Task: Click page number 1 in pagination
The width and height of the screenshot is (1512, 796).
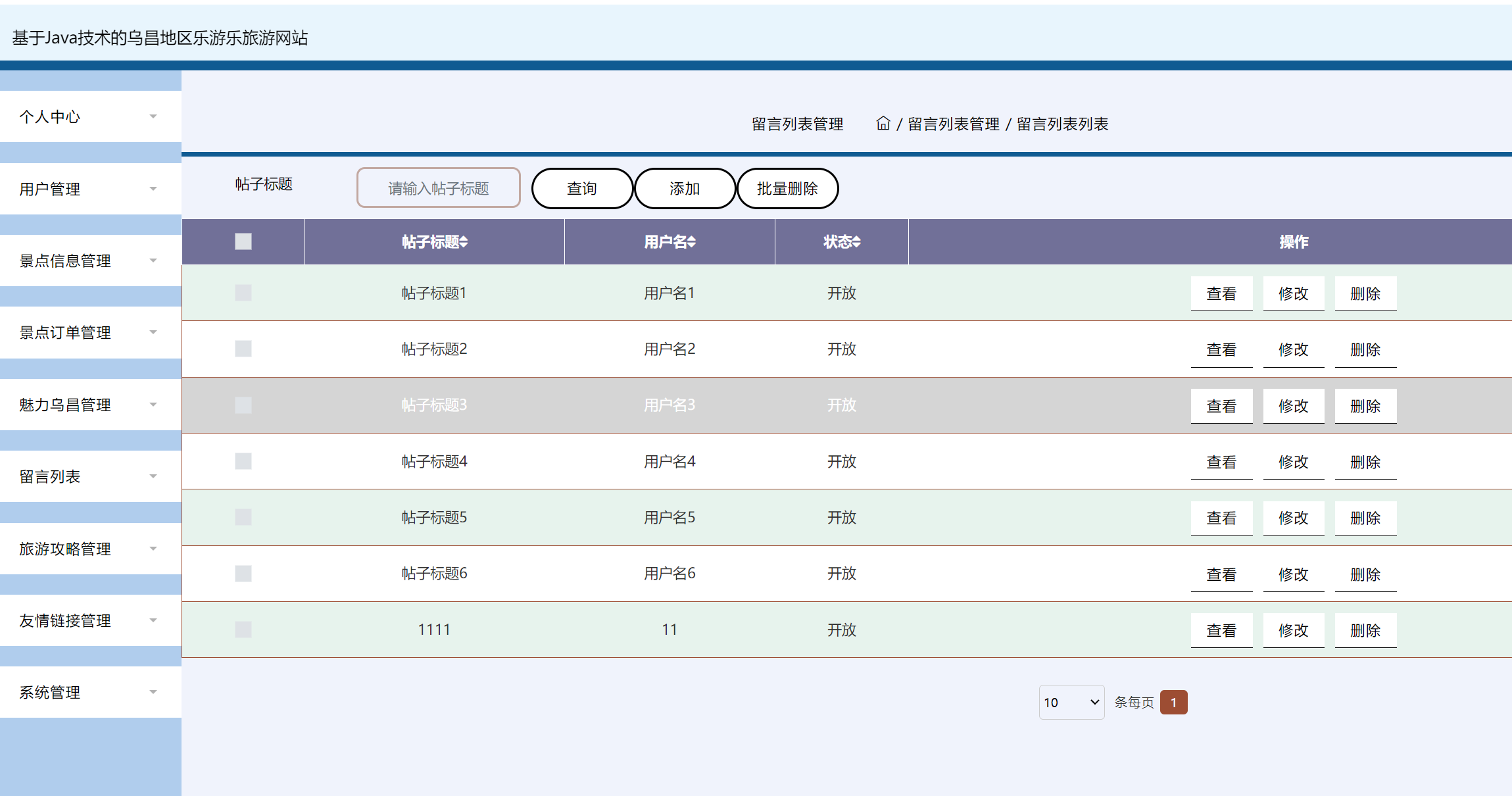Action: [1173, 702]
